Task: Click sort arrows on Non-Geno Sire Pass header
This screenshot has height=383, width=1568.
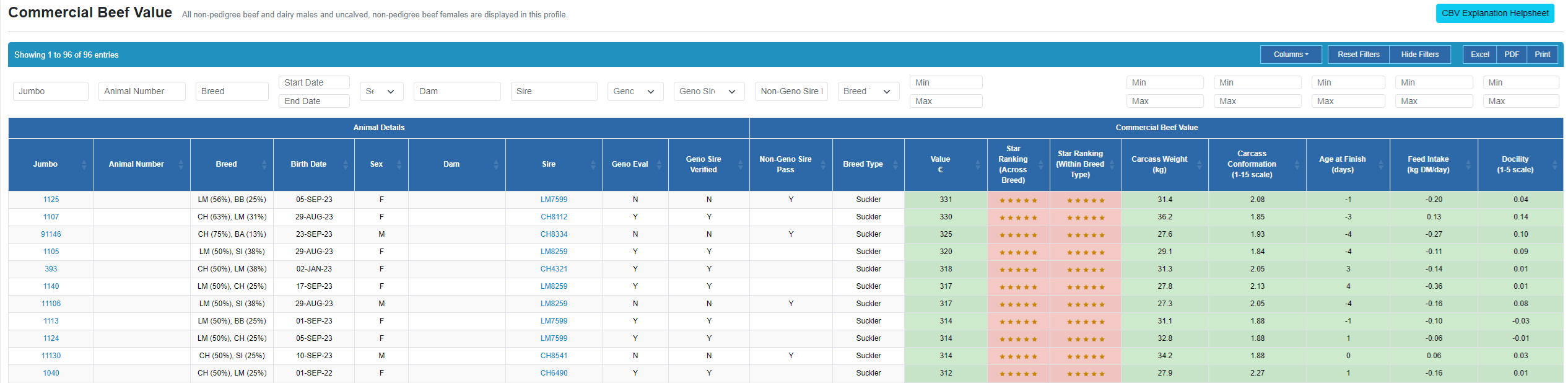Action: point(824,164)
